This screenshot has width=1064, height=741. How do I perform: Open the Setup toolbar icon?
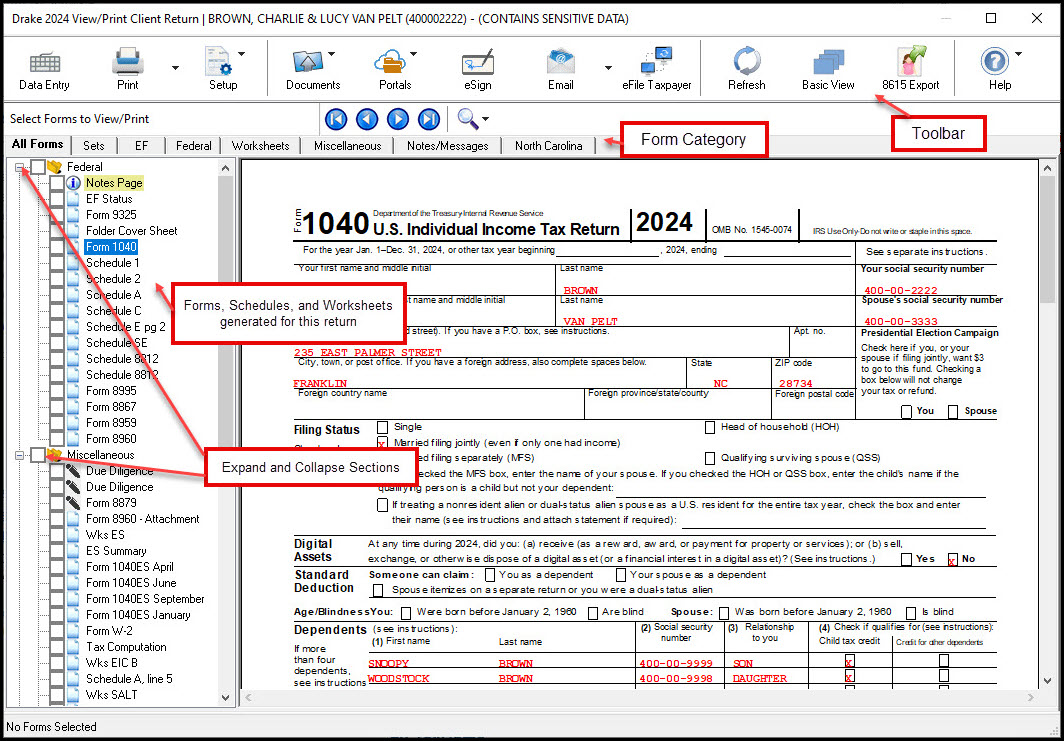[x=218, y=62]
